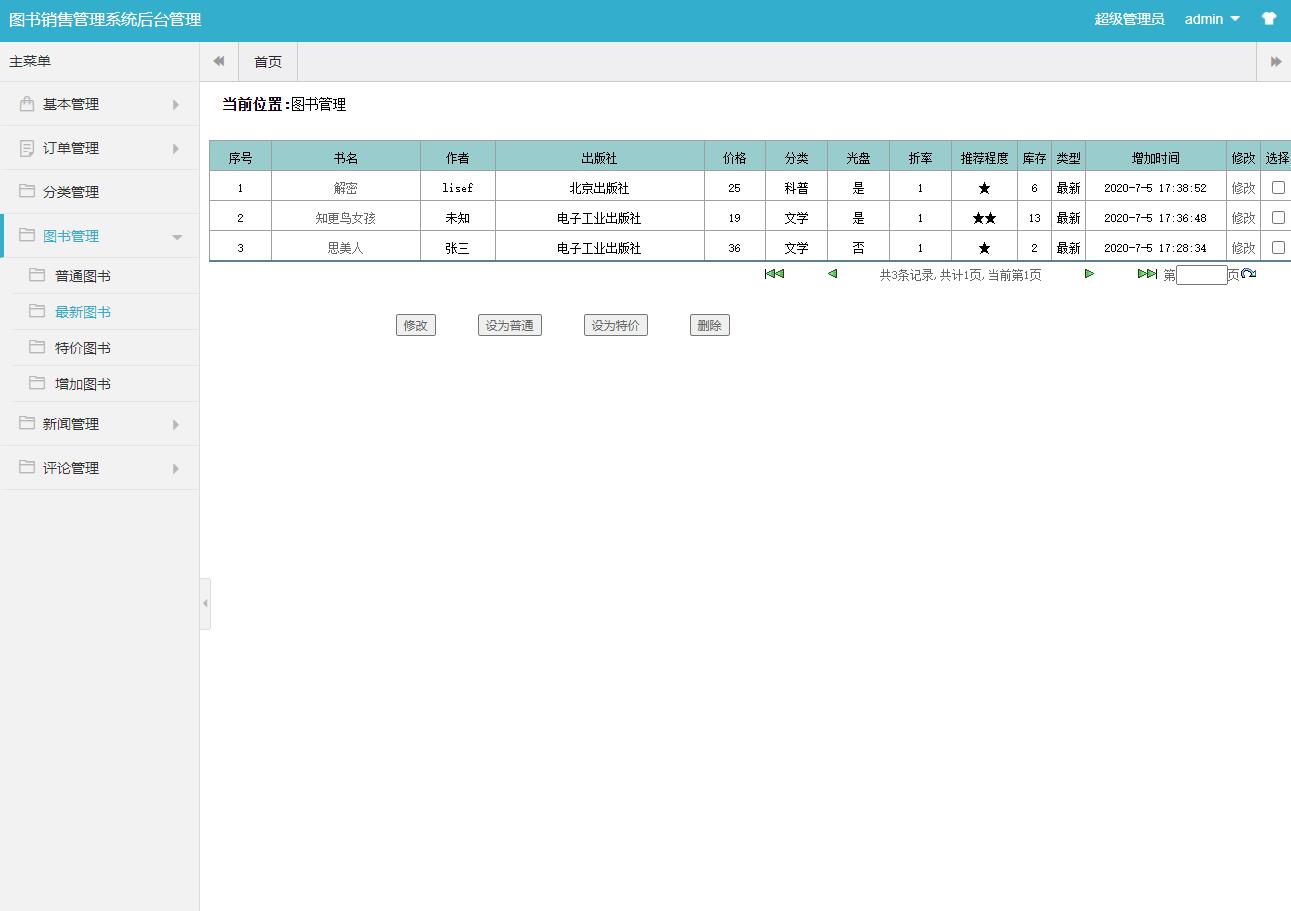Viewport: 1291px width, 911px height.
Task: Click the 删除 button below the table
Action: [x=709, y=324]
